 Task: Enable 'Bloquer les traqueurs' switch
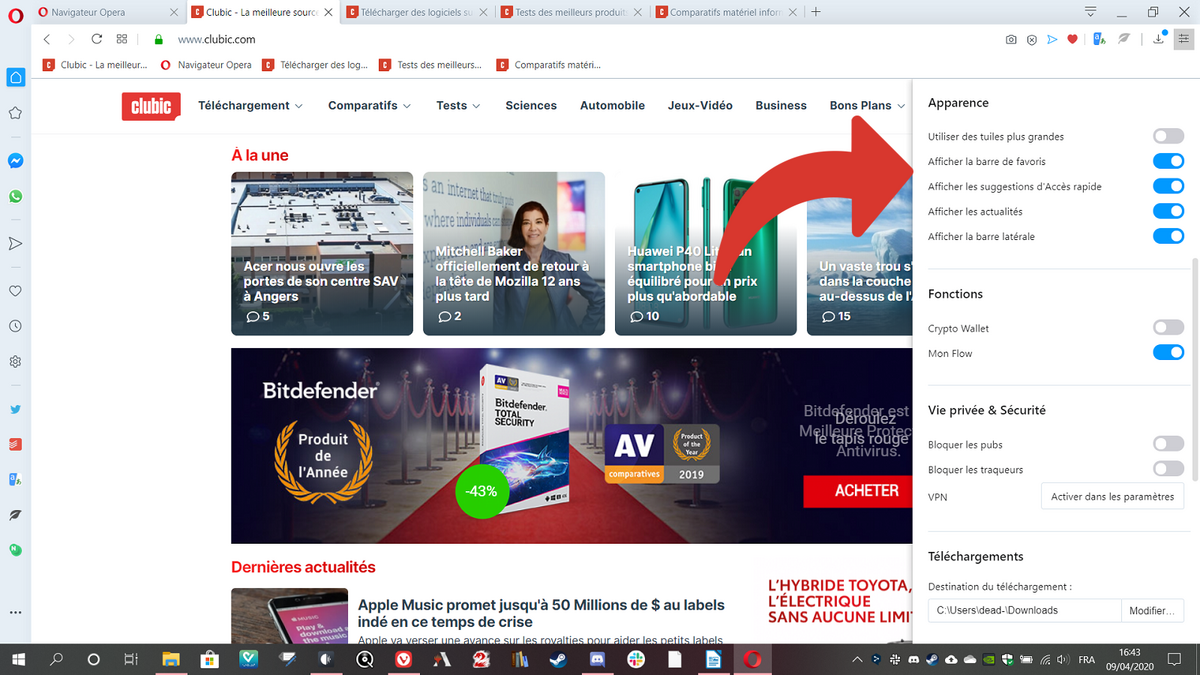[x=1168, y=469]
